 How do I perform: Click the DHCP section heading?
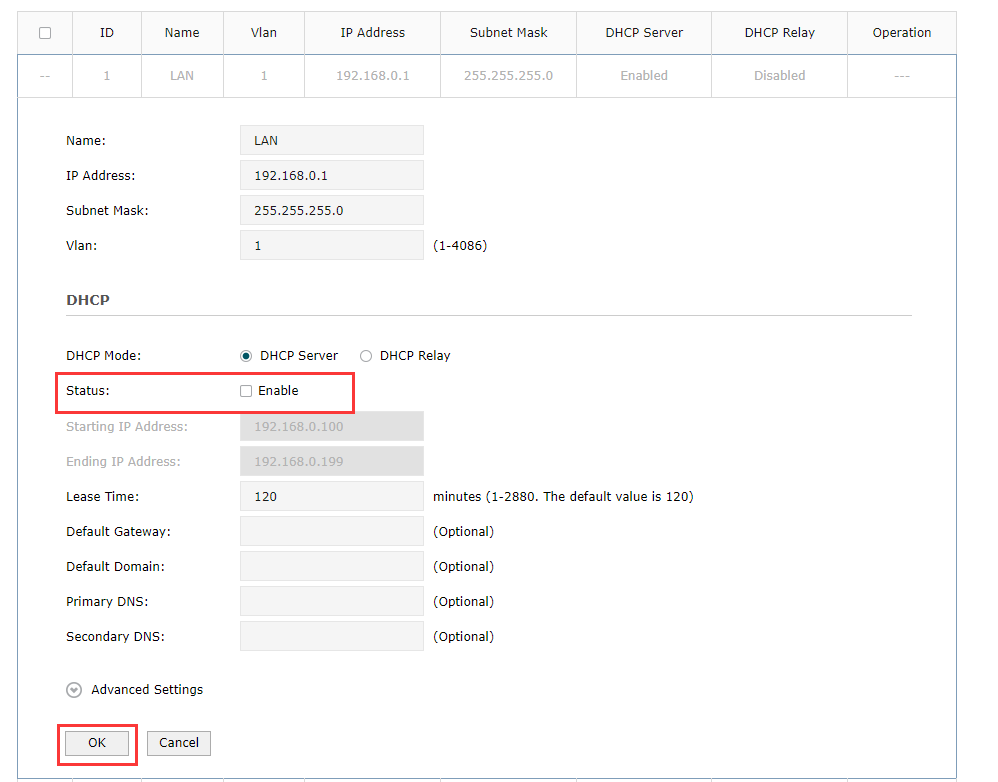88,300
